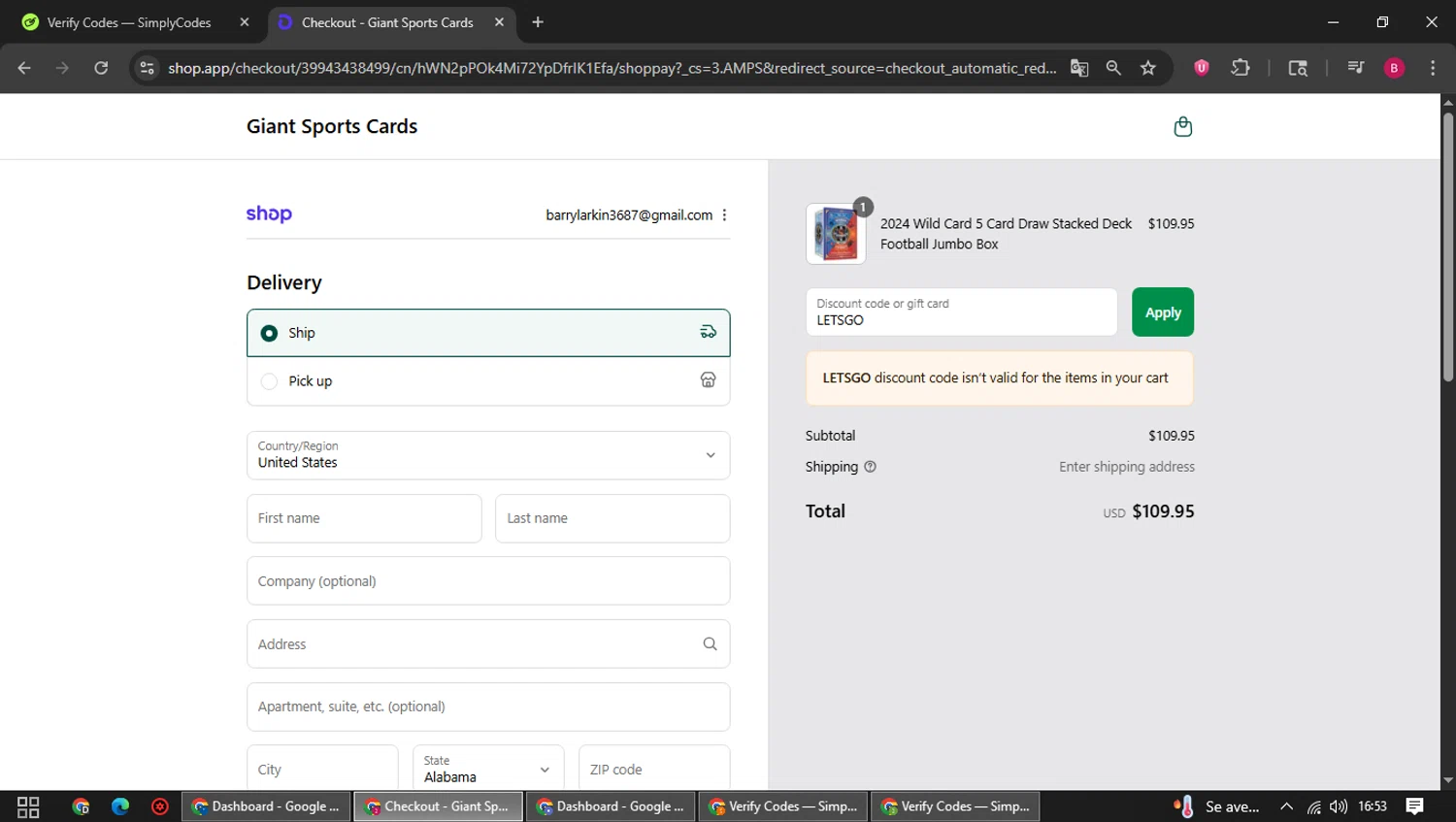Select the Pick up delivery option
Viewport: 1456px width, 822px height.
(x=488, y=381)
